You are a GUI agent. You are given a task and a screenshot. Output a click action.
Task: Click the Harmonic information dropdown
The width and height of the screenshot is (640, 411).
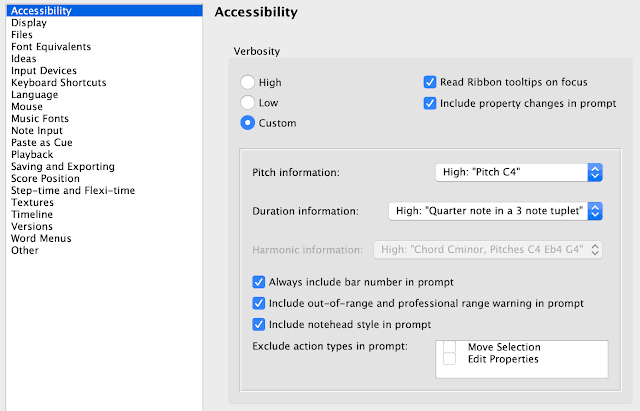(488, 249)
